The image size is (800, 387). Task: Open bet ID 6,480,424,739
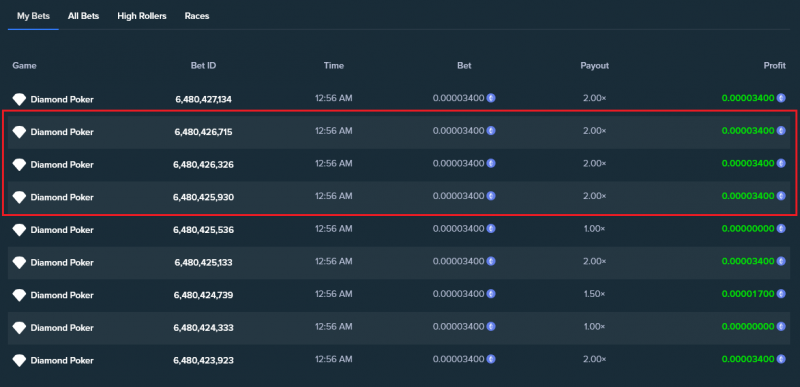pyautogui.click(x=204, y=295)
